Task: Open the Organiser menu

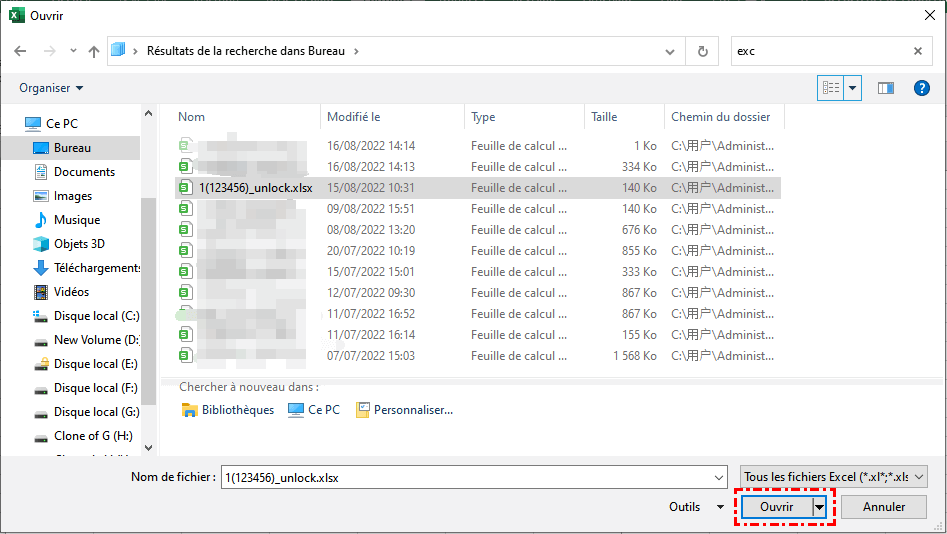Action: 51,88
